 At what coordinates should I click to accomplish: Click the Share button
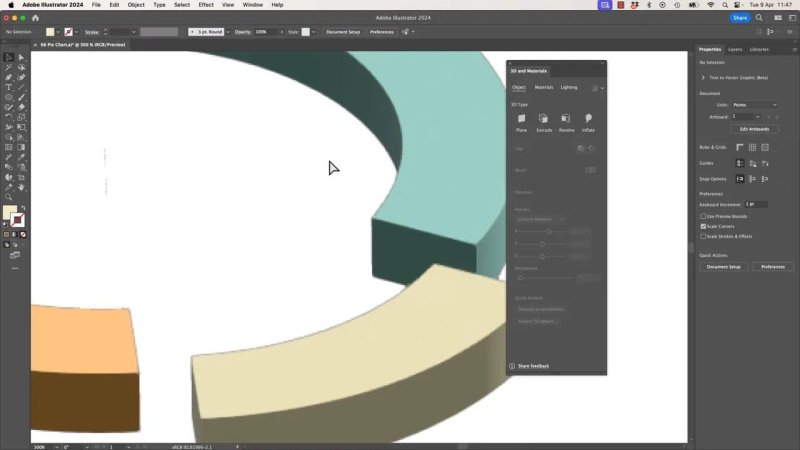click(740, 18)
